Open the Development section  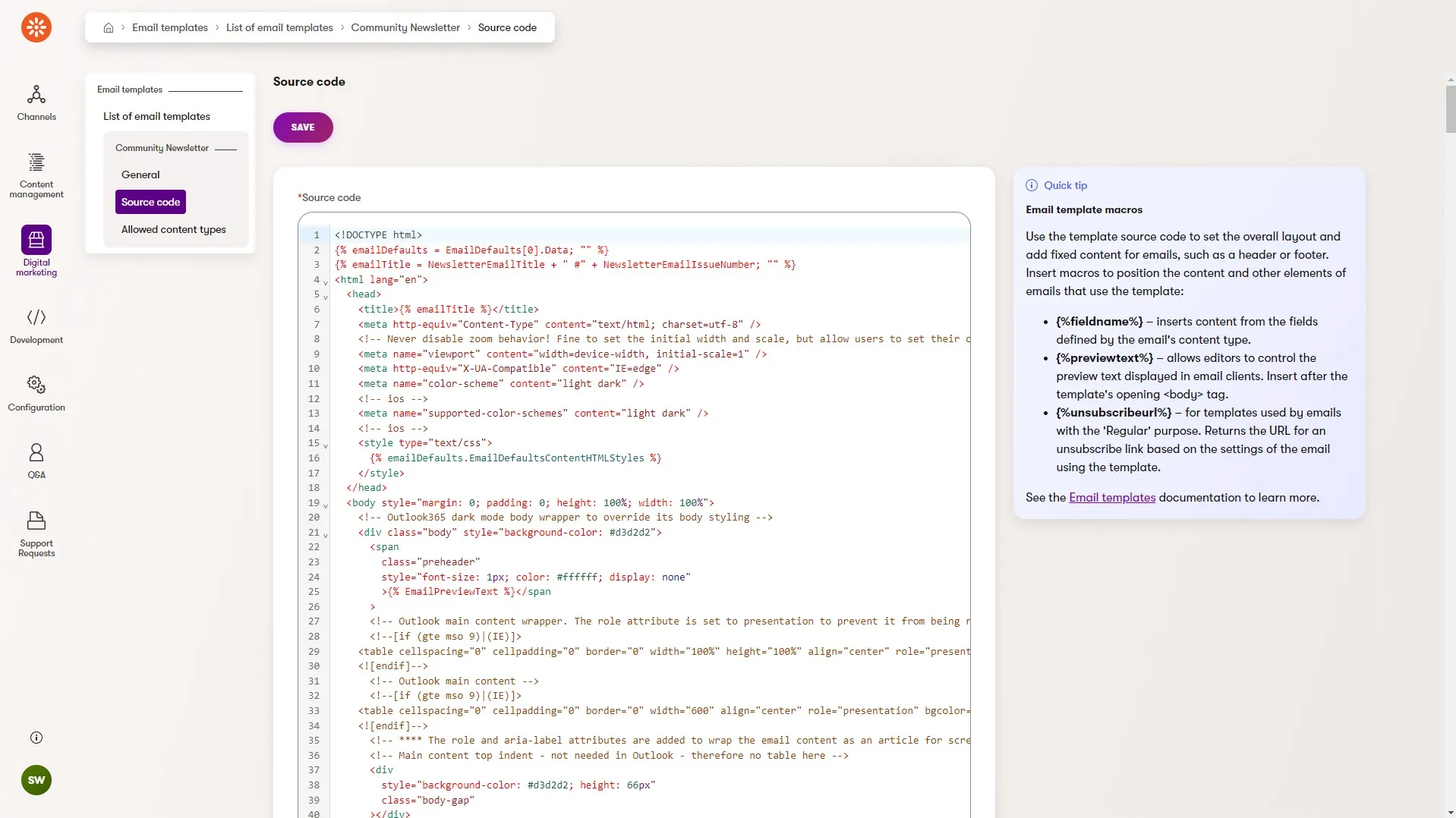[x=36, y=326]
